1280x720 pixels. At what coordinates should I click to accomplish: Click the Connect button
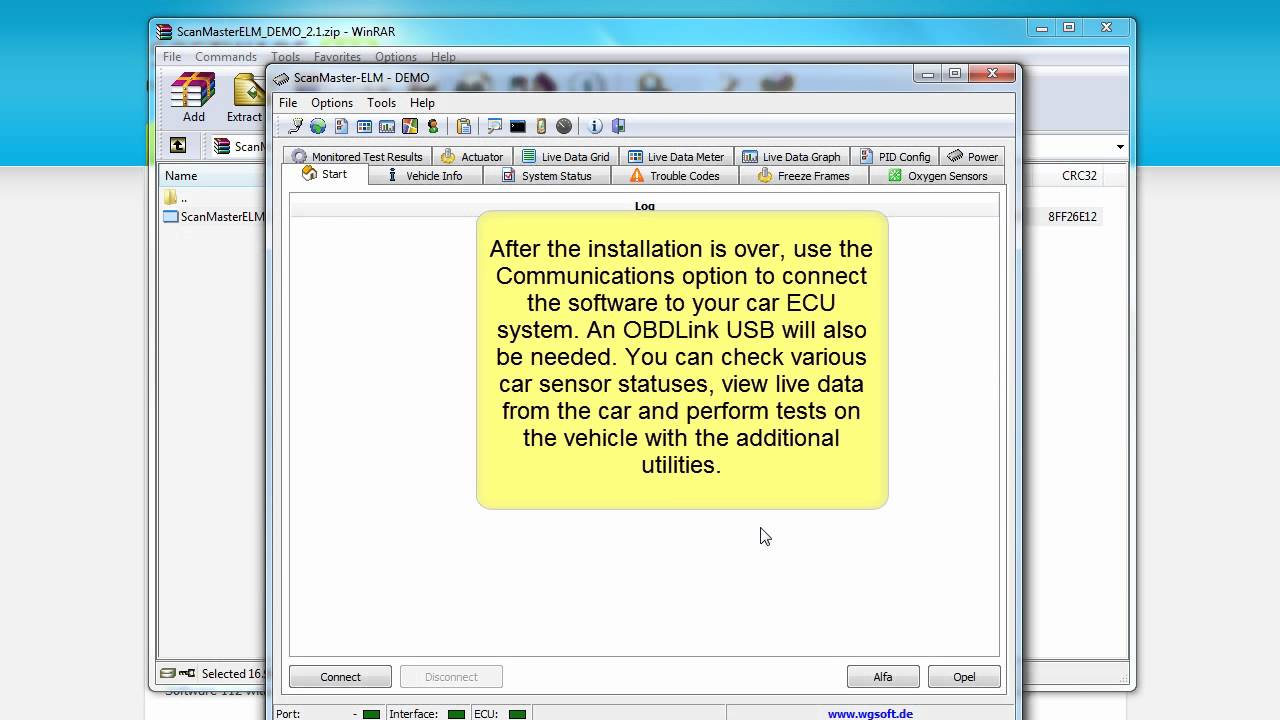point(340,677)
